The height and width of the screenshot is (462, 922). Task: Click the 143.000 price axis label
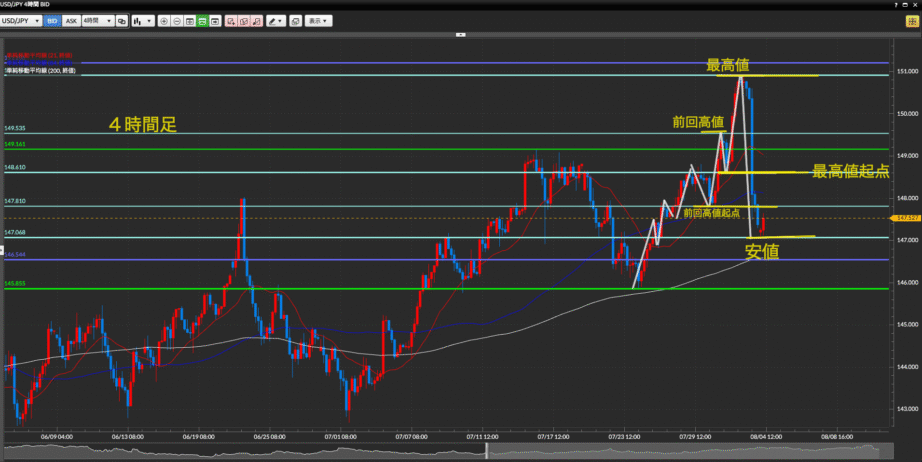coord(907,409)
